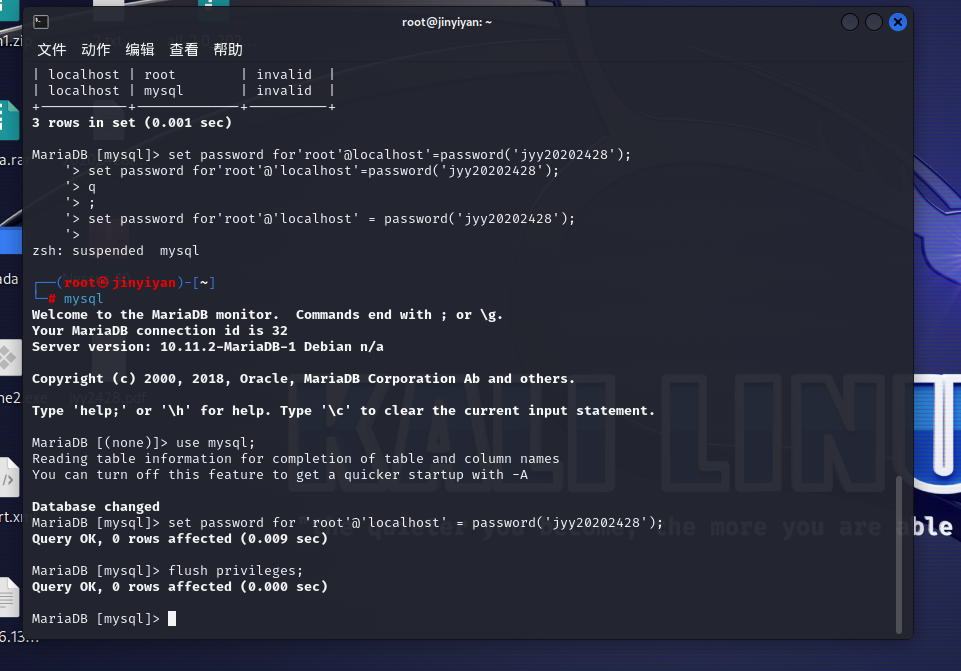961x671 pixels.
Task: Click the 'Welcome to the MariaDB monitor' line
Action: 267,314
